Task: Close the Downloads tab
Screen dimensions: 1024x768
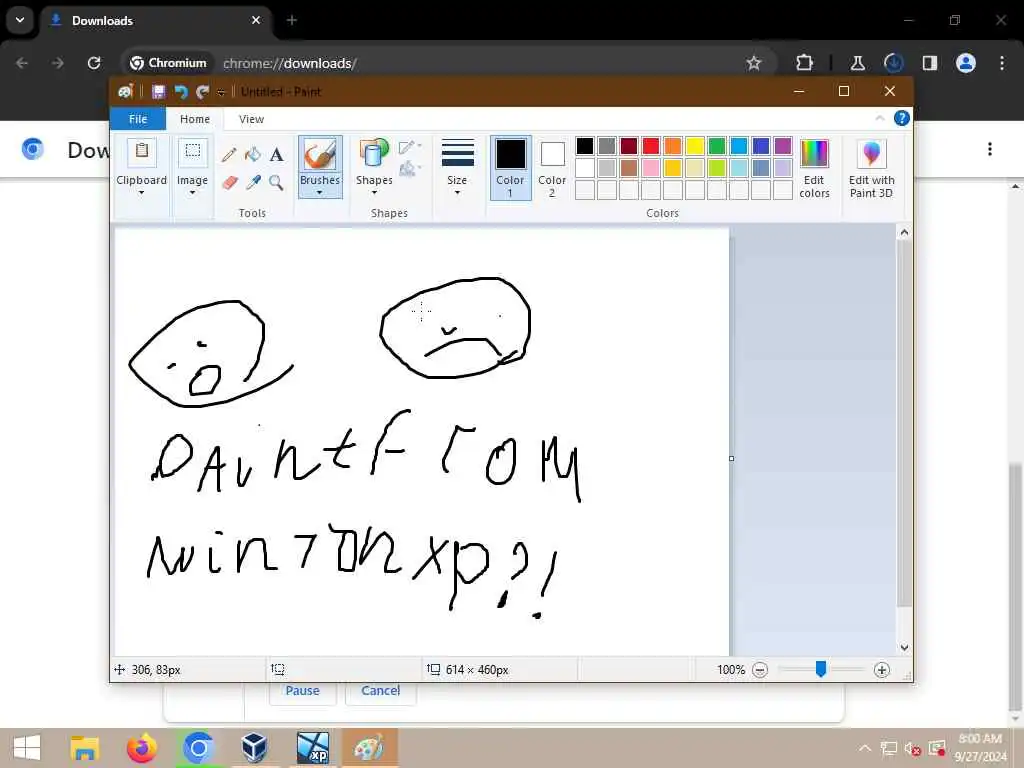Action: coord(255,20)
